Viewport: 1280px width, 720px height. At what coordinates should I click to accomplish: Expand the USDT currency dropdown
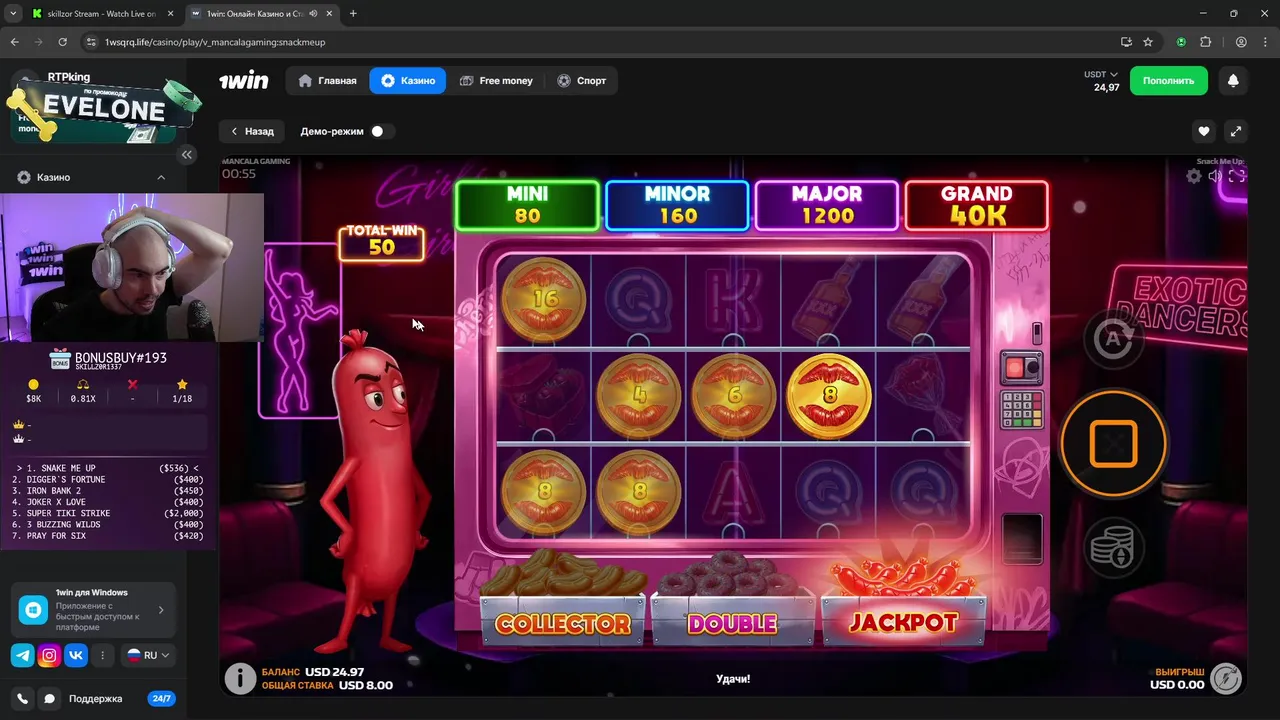click(x=1101, y=74)
